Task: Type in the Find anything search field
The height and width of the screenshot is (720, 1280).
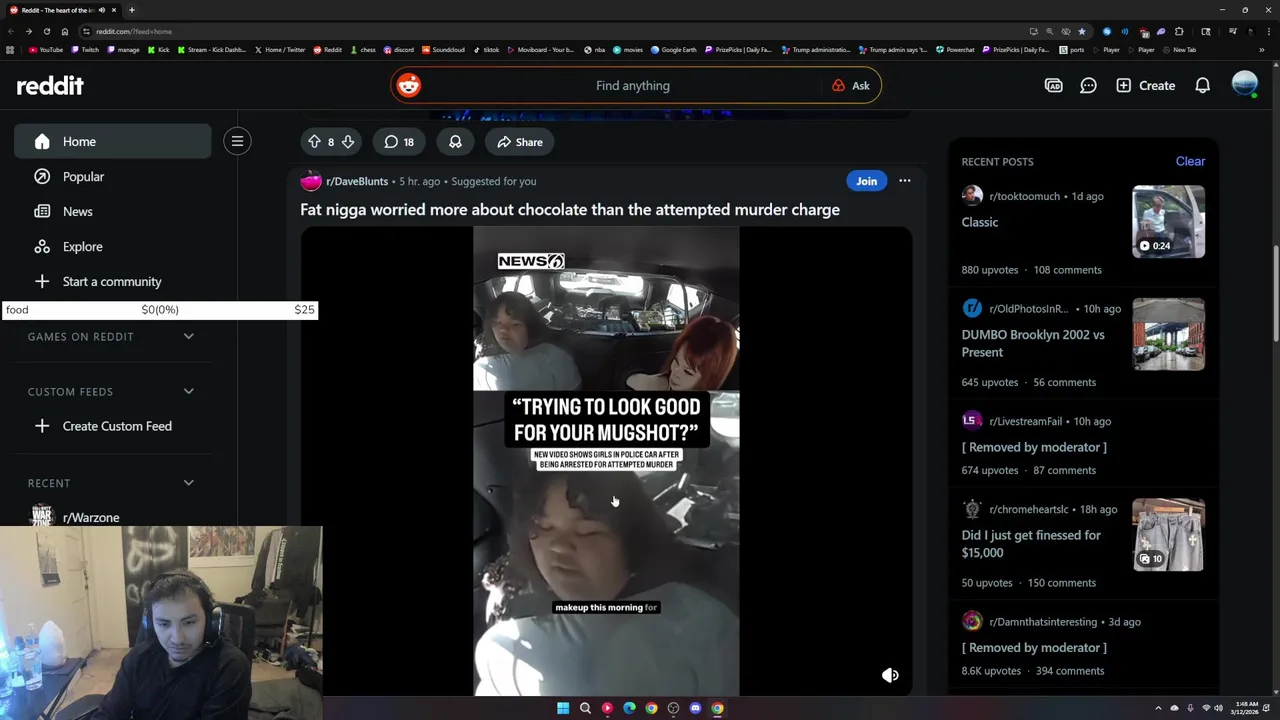Action: tap(632, 86)
